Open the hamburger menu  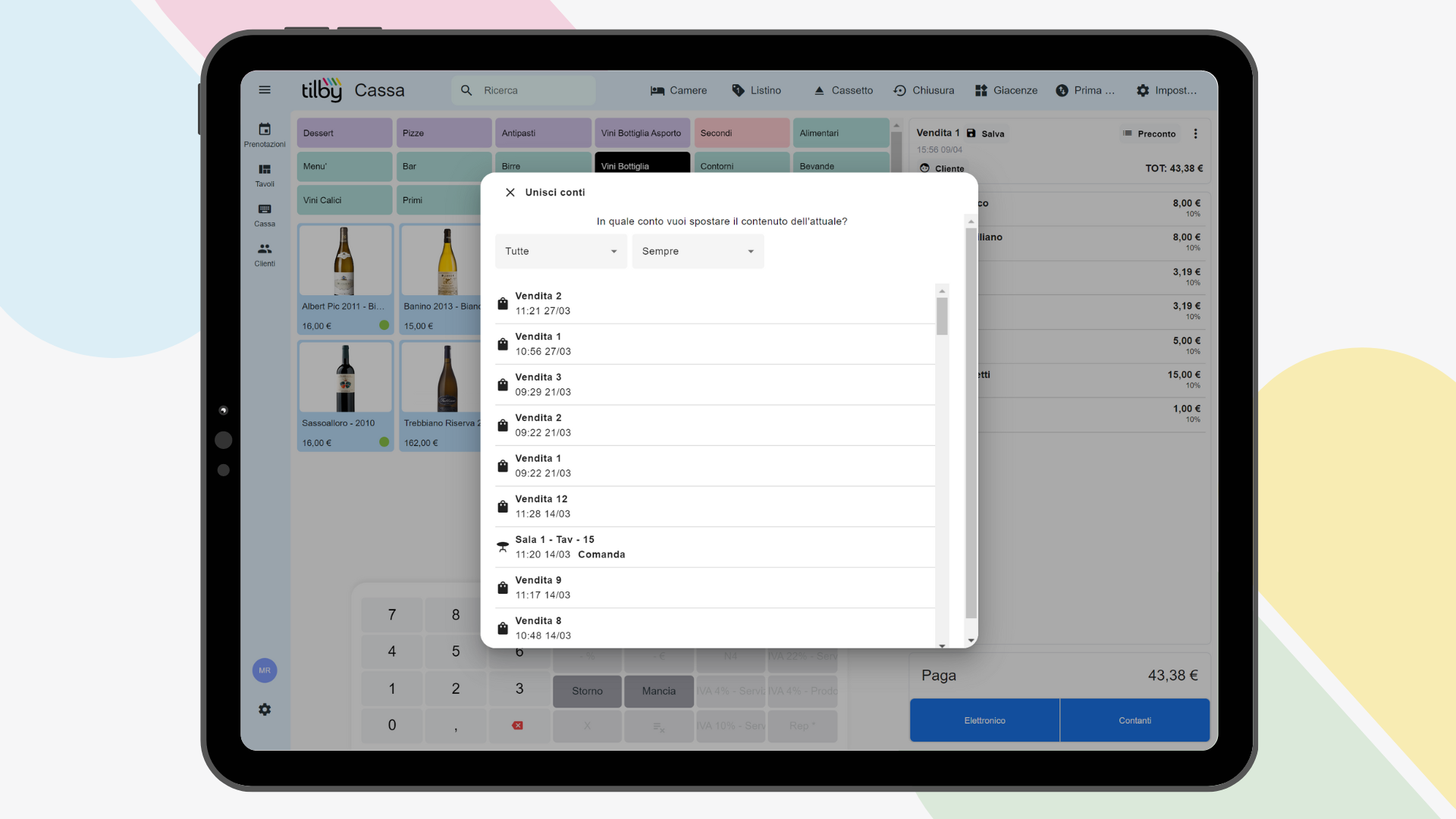pos(265,90)
